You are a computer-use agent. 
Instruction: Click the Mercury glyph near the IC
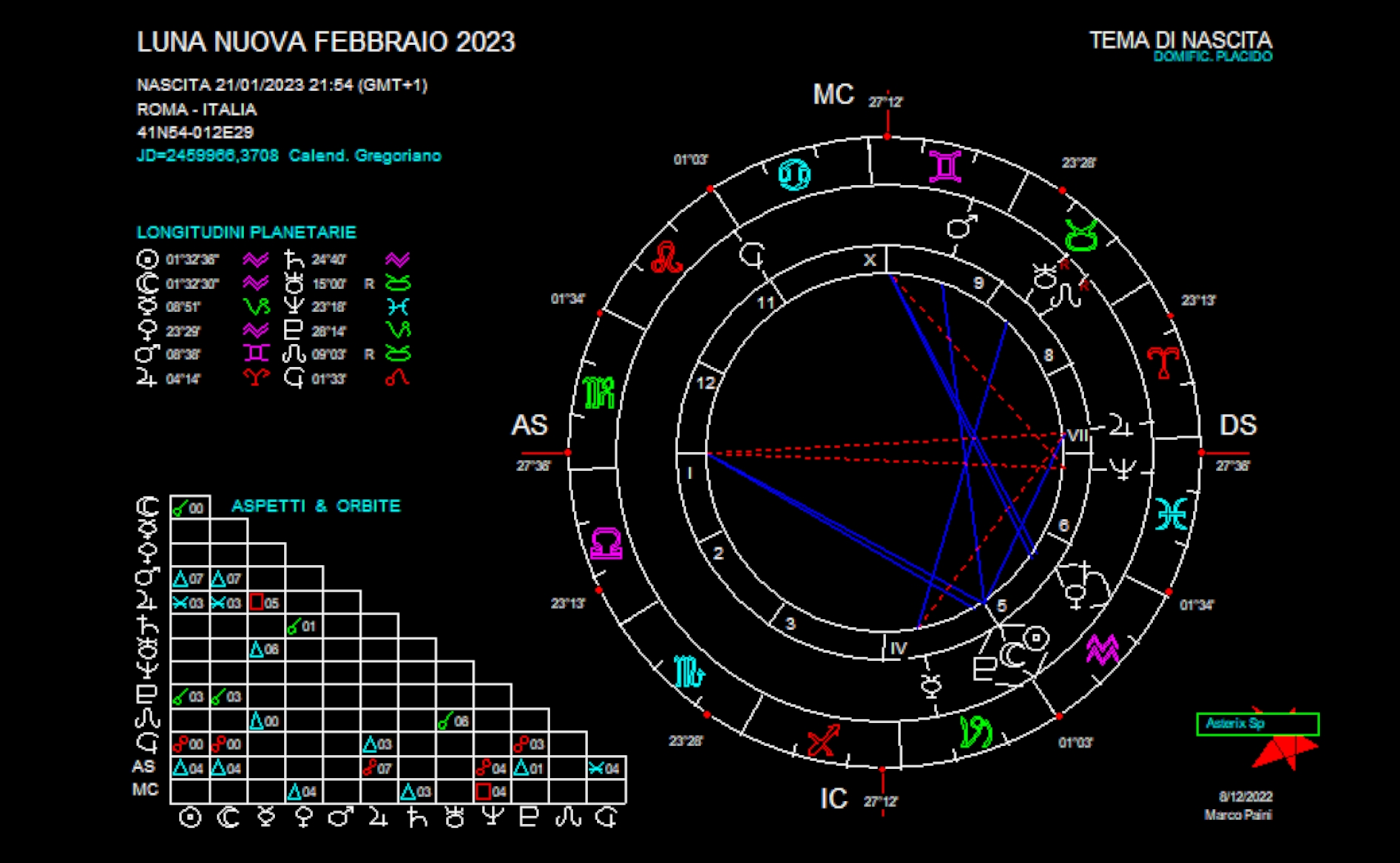click(x=931, y=686)
